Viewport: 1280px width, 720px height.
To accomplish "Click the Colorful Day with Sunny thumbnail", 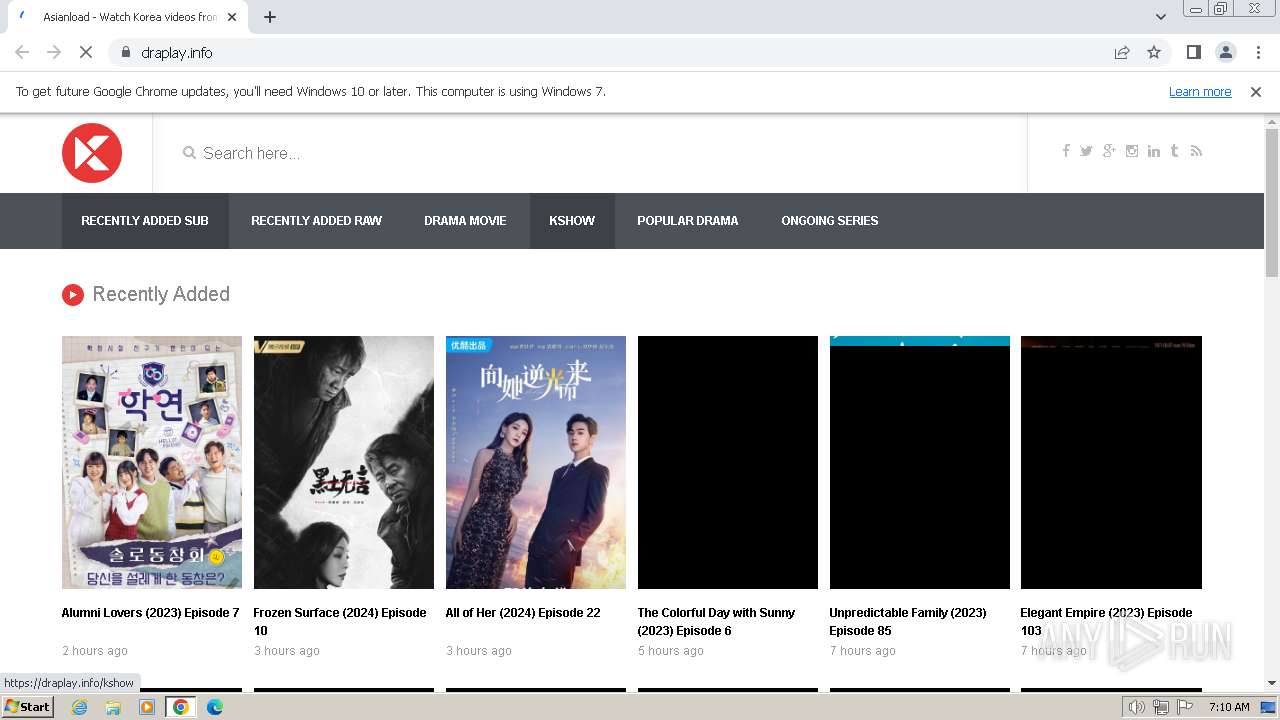I will point(728,462).
